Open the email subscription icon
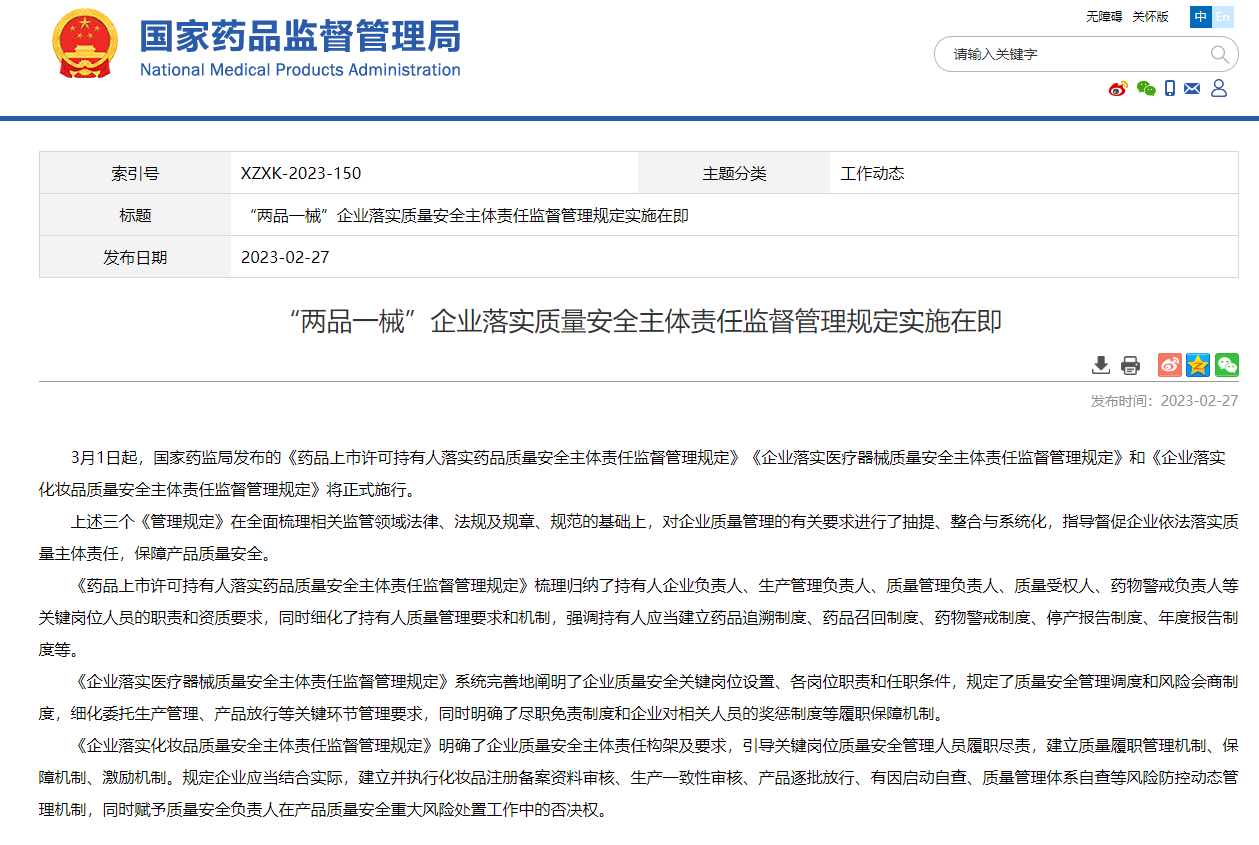1259x845 pixels. [x=1191, y=89]
